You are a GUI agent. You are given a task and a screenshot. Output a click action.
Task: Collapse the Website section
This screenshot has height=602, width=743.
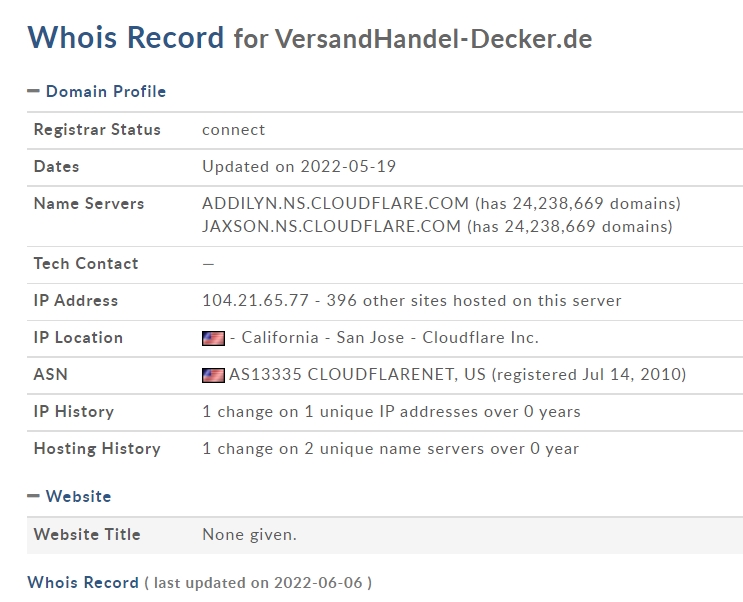click(x=69, y=496)
